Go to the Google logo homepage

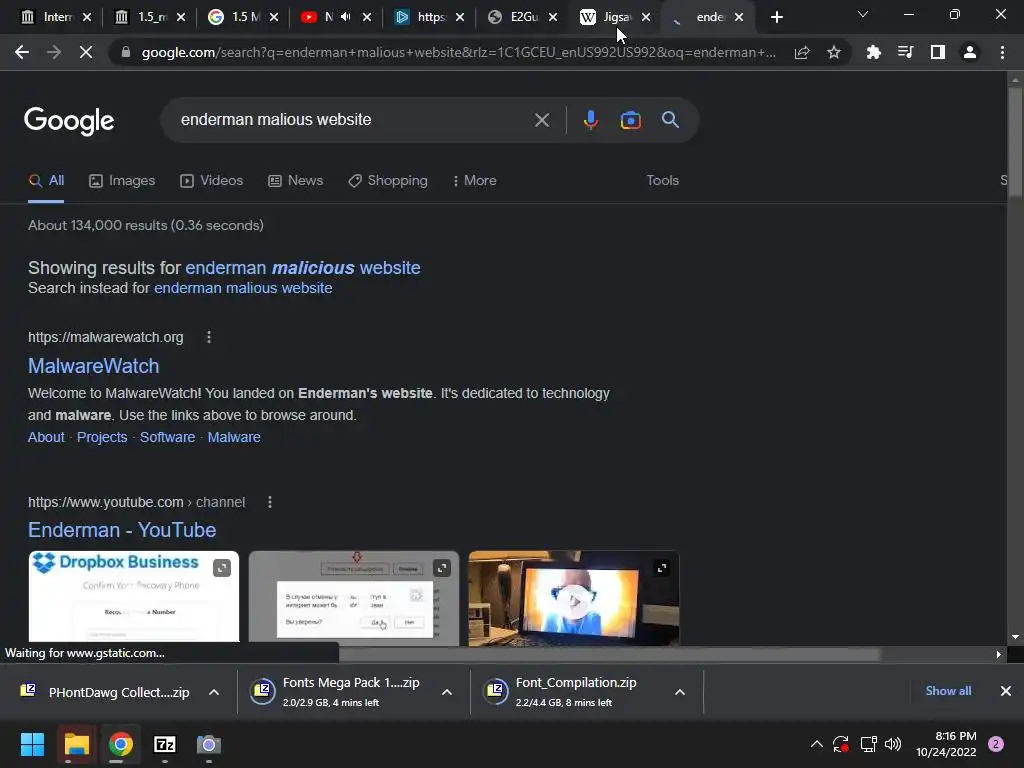coord(69,121)
